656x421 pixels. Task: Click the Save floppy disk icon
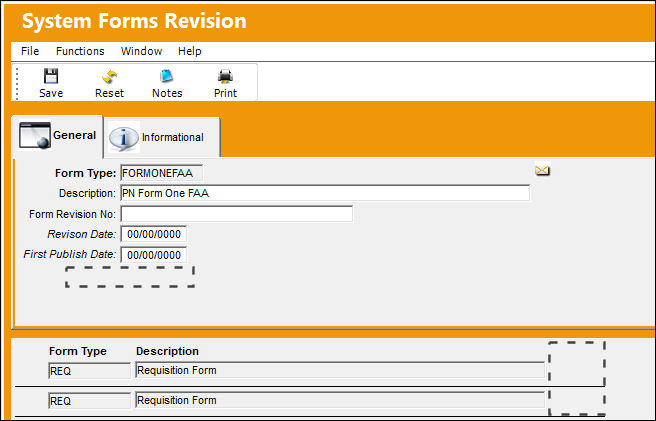(51, 76)
